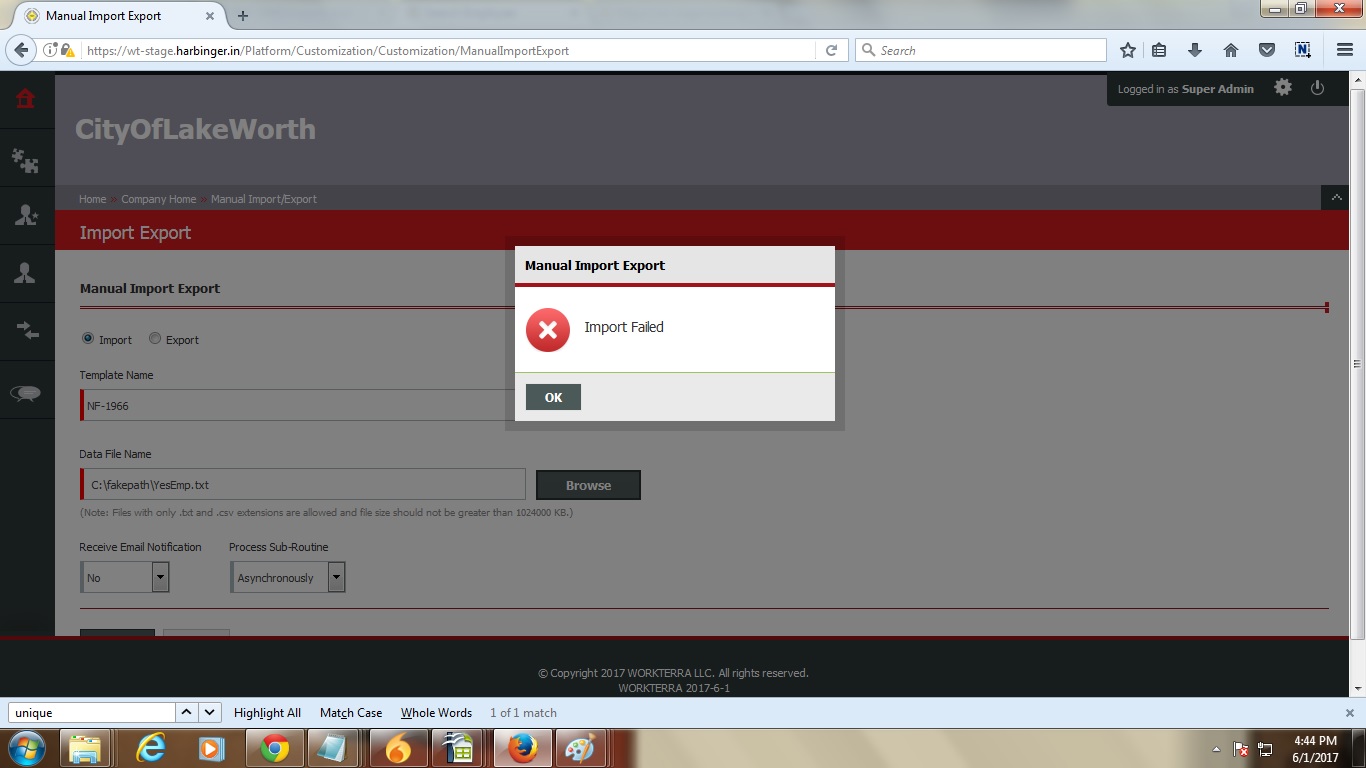Click the settings gear icon
1366x768 pixels.
pyautogui.click(x=1283, y=88)
